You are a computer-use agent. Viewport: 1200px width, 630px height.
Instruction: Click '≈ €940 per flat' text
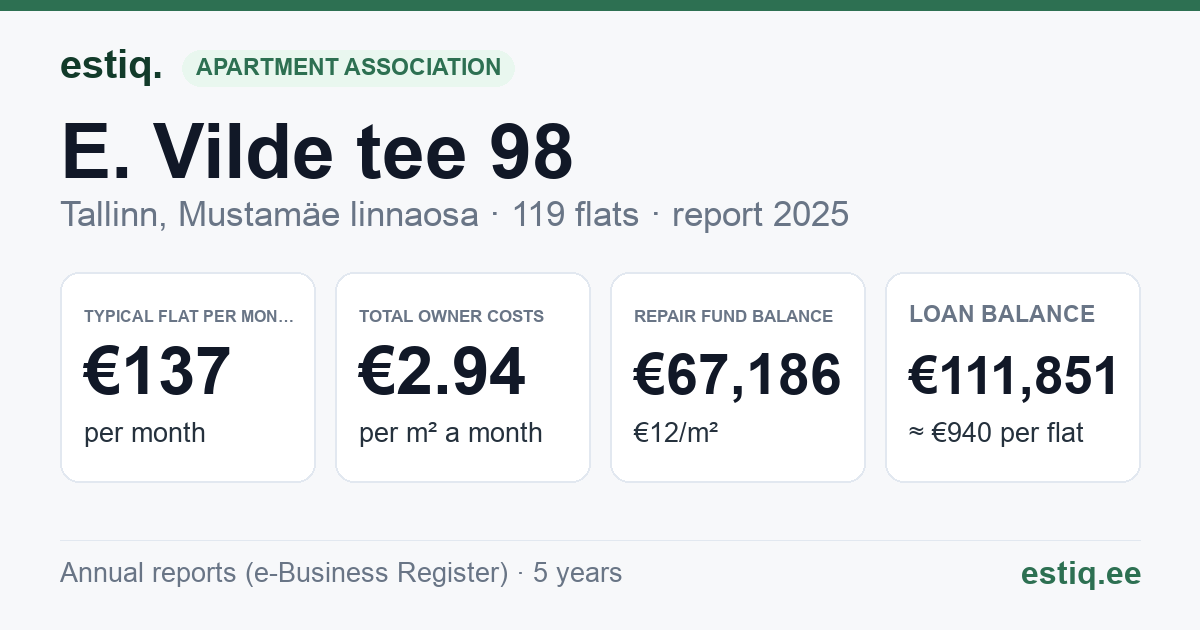996,433
